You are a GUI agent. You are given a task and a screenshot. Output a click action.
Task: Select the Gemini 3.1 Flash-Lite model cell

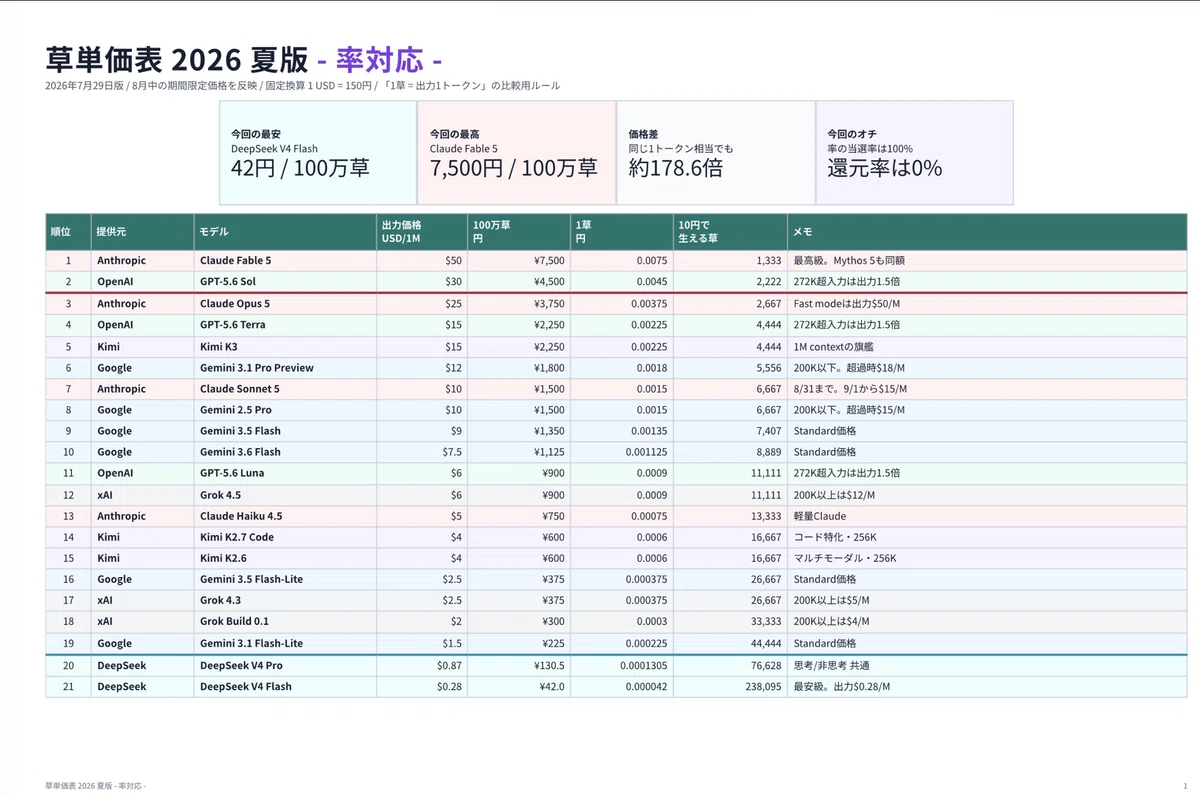[x=285, y=642]
